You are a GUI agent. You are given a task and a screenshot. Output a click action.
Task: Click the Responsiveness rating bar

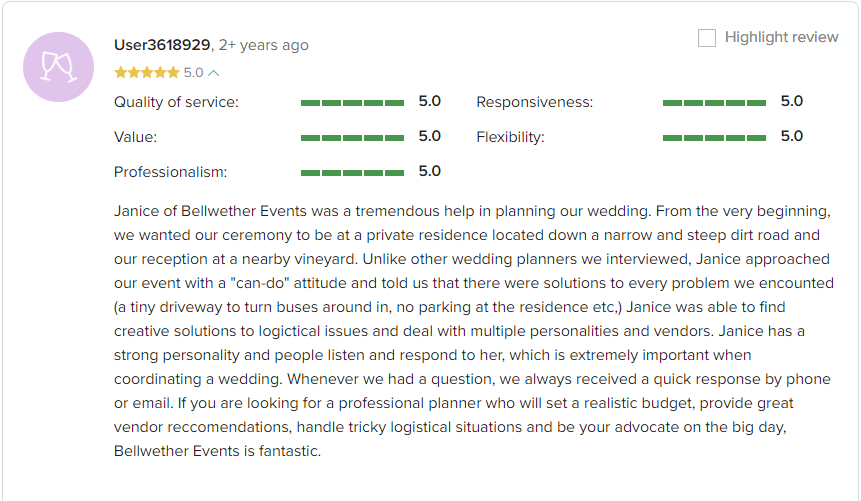(x=714, y=103)
